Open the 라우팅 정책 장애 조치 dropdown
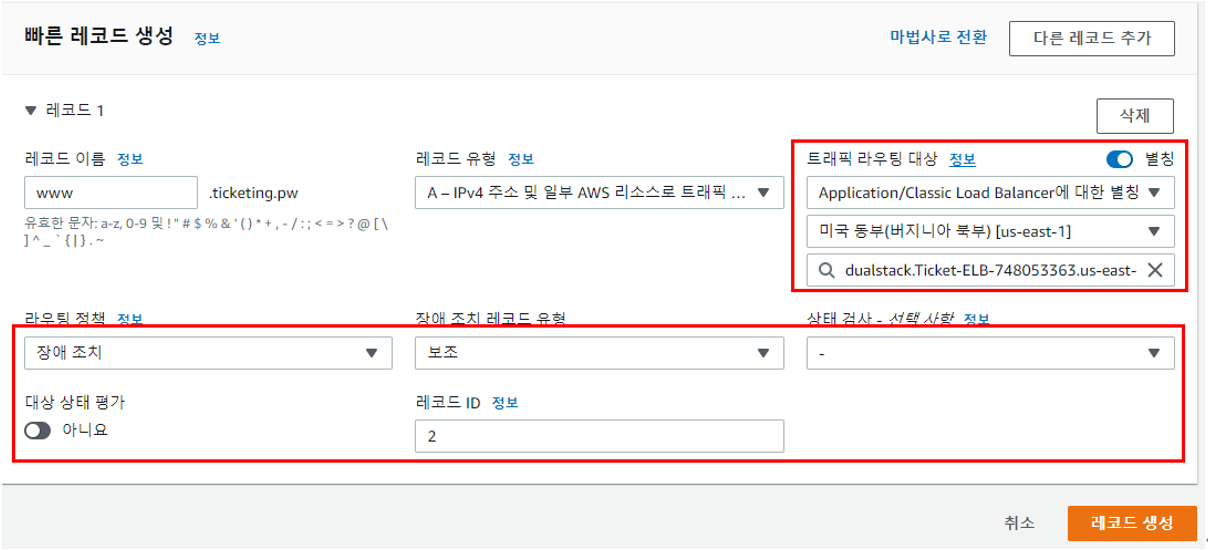 (x=207, y=352)
